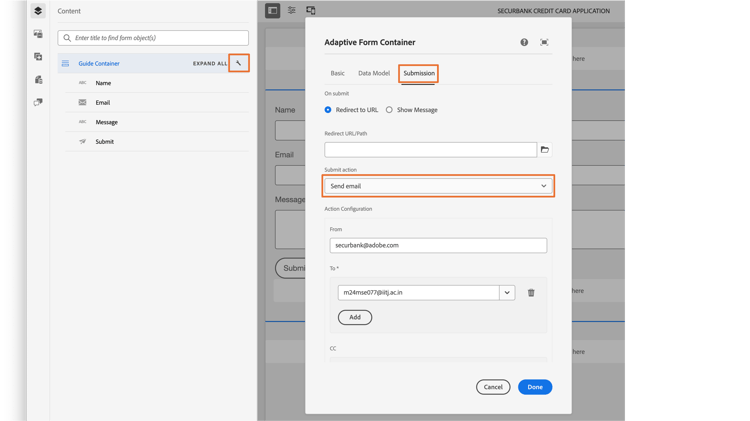This screenshot has width=750, height=421.
Task: Click the wrench configure icon
Action: pos(238,63)
